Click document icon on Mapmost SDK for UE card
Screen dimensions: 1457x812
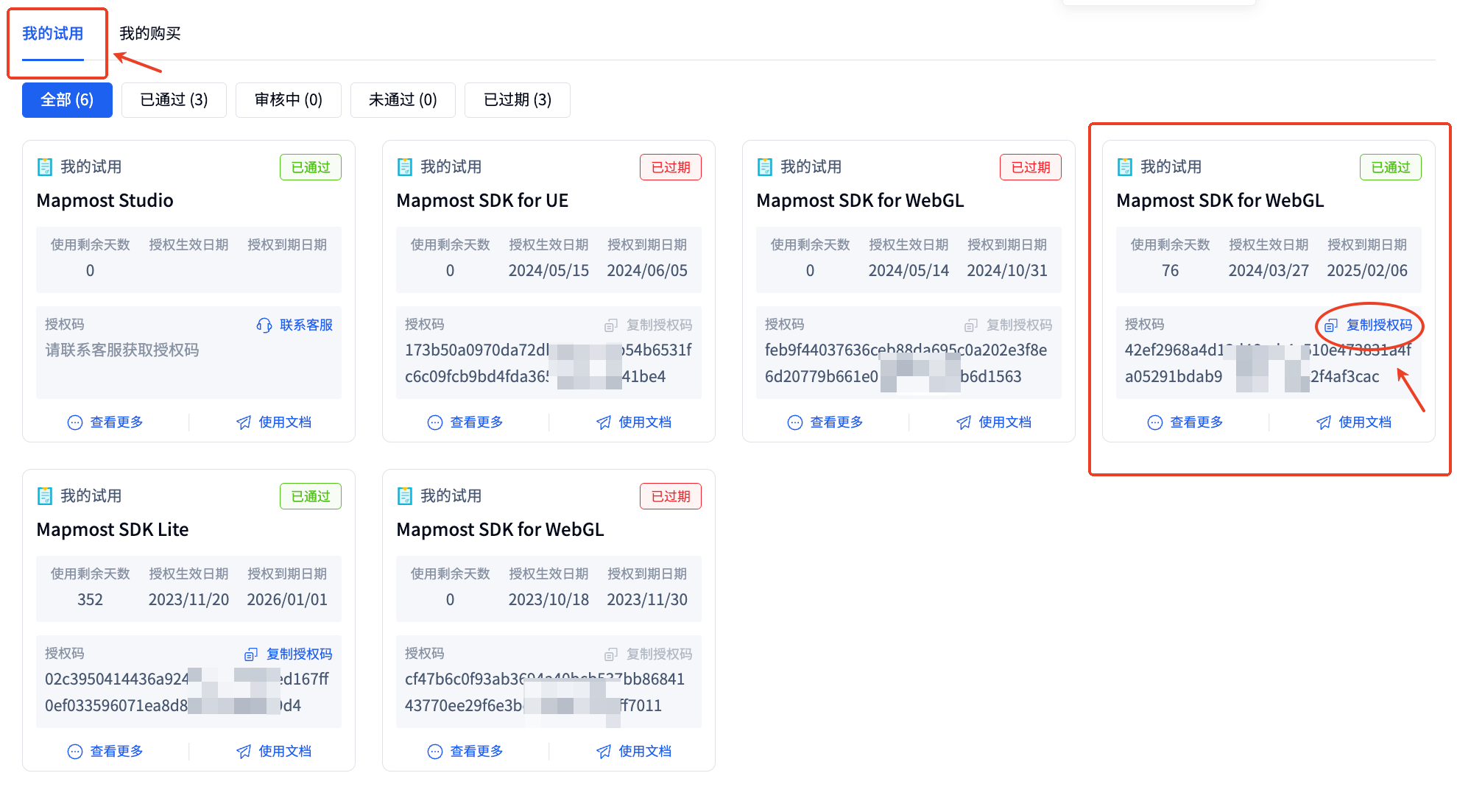point(405,167)
